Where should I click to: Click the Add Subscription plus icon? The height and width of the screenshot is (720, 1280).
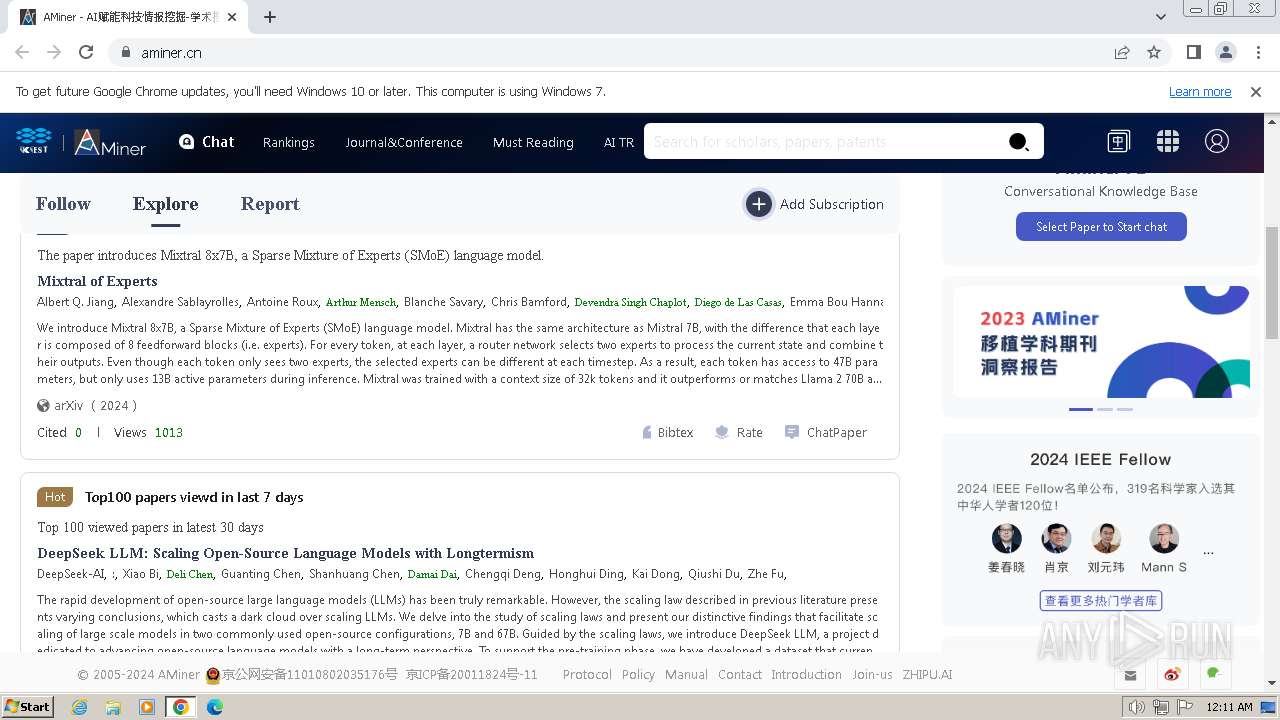[x=759, y=204]
